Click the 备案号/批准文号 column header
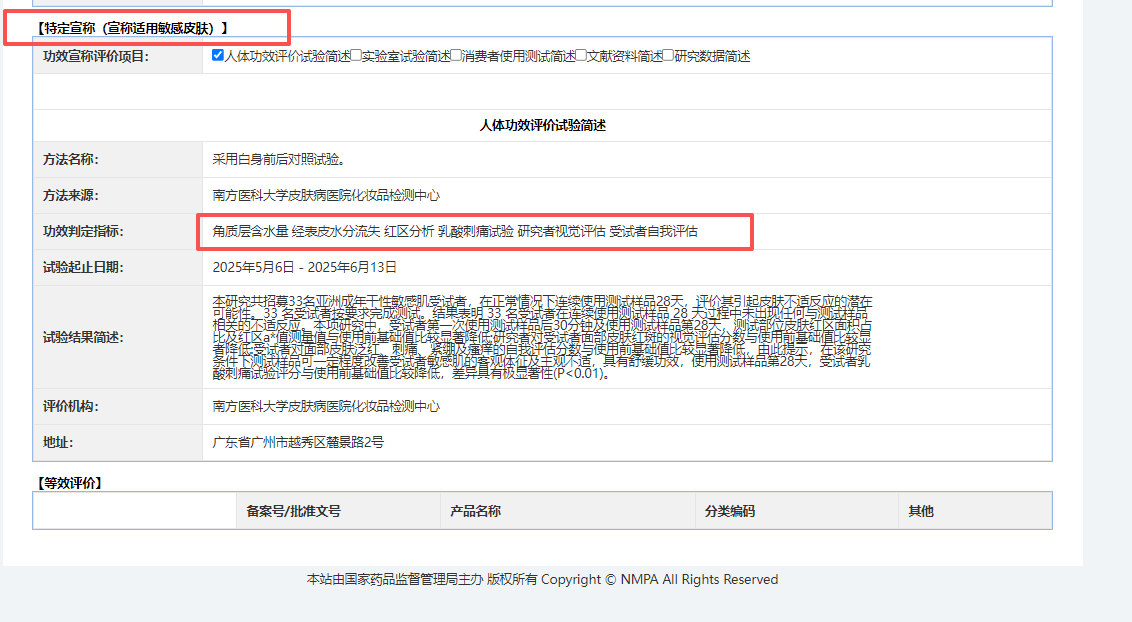This screenshot has width=1132, height=622. pyautogui.click(x=293, y=511)
